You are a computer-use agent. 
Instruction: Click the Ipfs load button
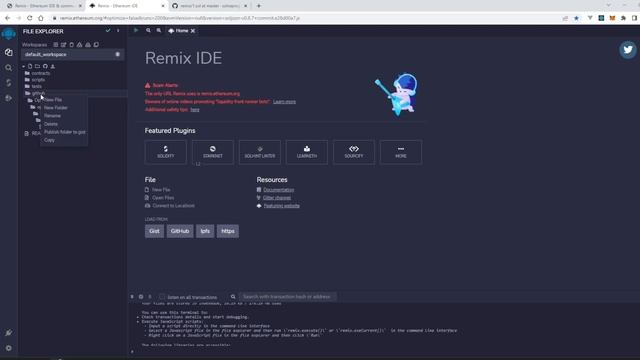[x=205, y=231]
